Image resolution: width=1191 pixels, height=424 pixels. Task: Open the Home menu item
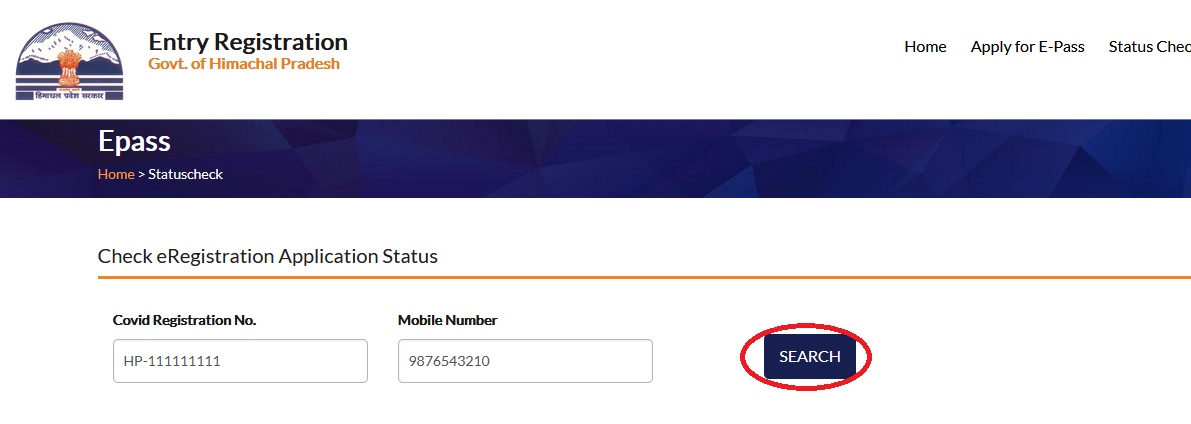[x=925, y=47]
